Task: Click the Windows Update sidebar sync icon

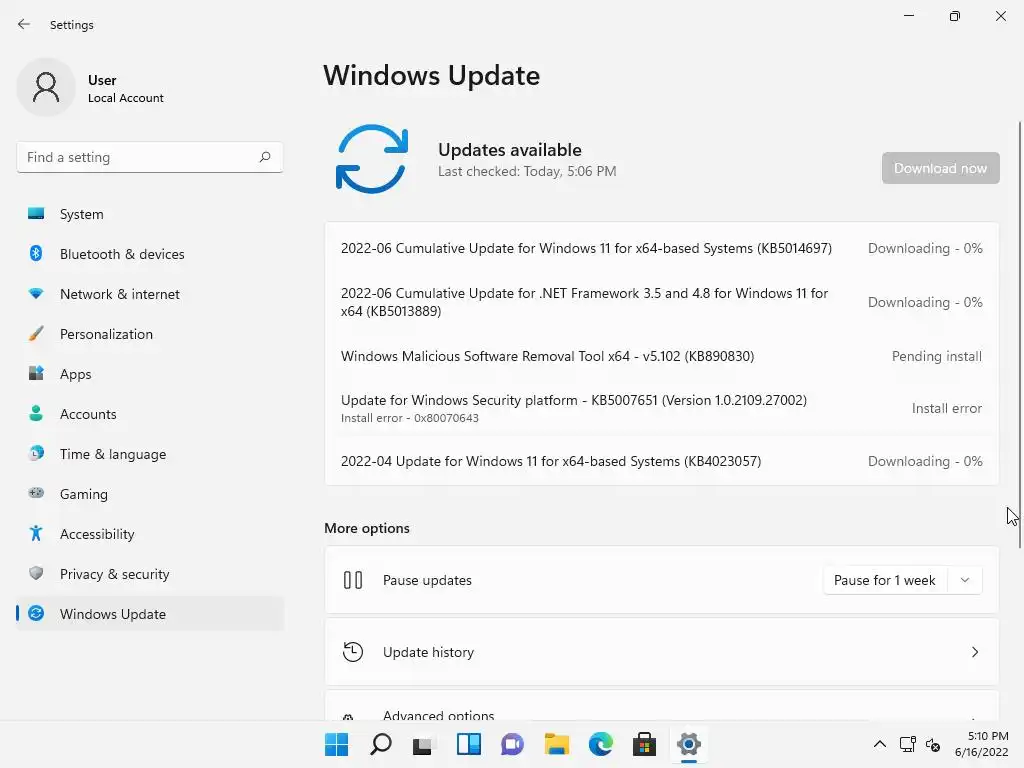Action: [36, 613]
